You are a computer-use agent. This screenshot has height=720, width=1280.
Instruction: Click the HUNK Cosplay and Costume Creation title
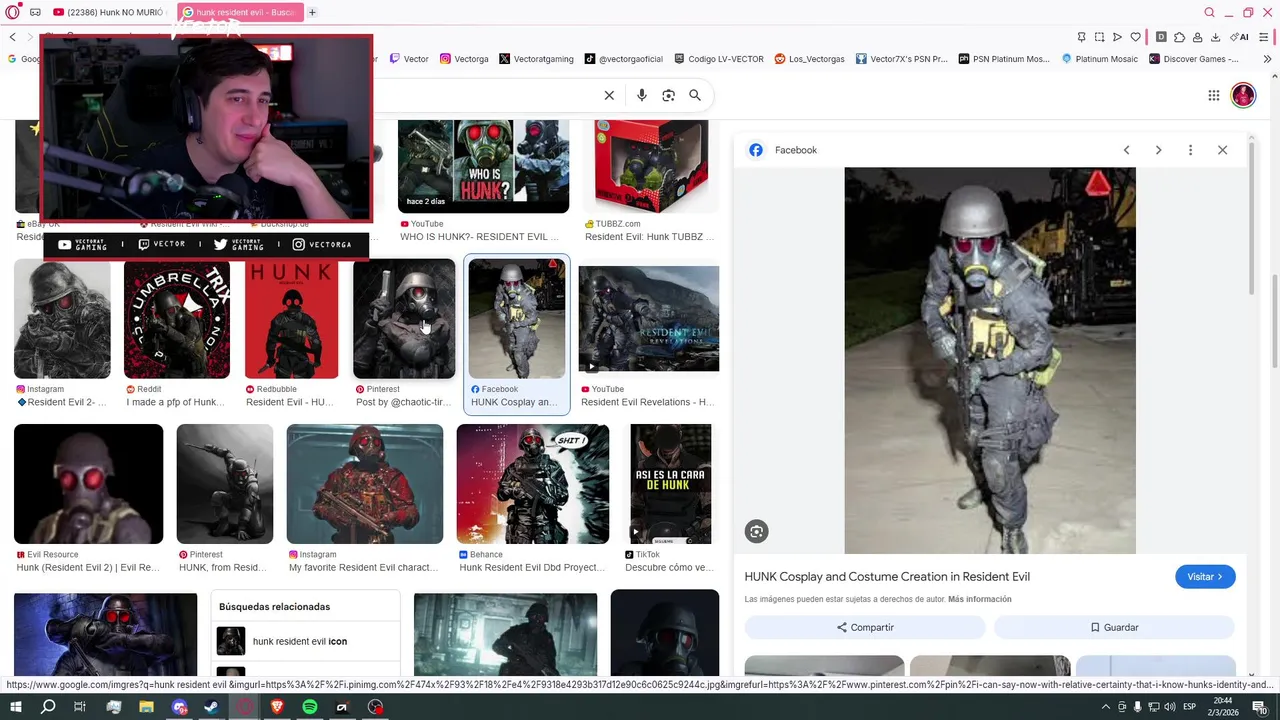pyautogui.click(x=887, y=577)
